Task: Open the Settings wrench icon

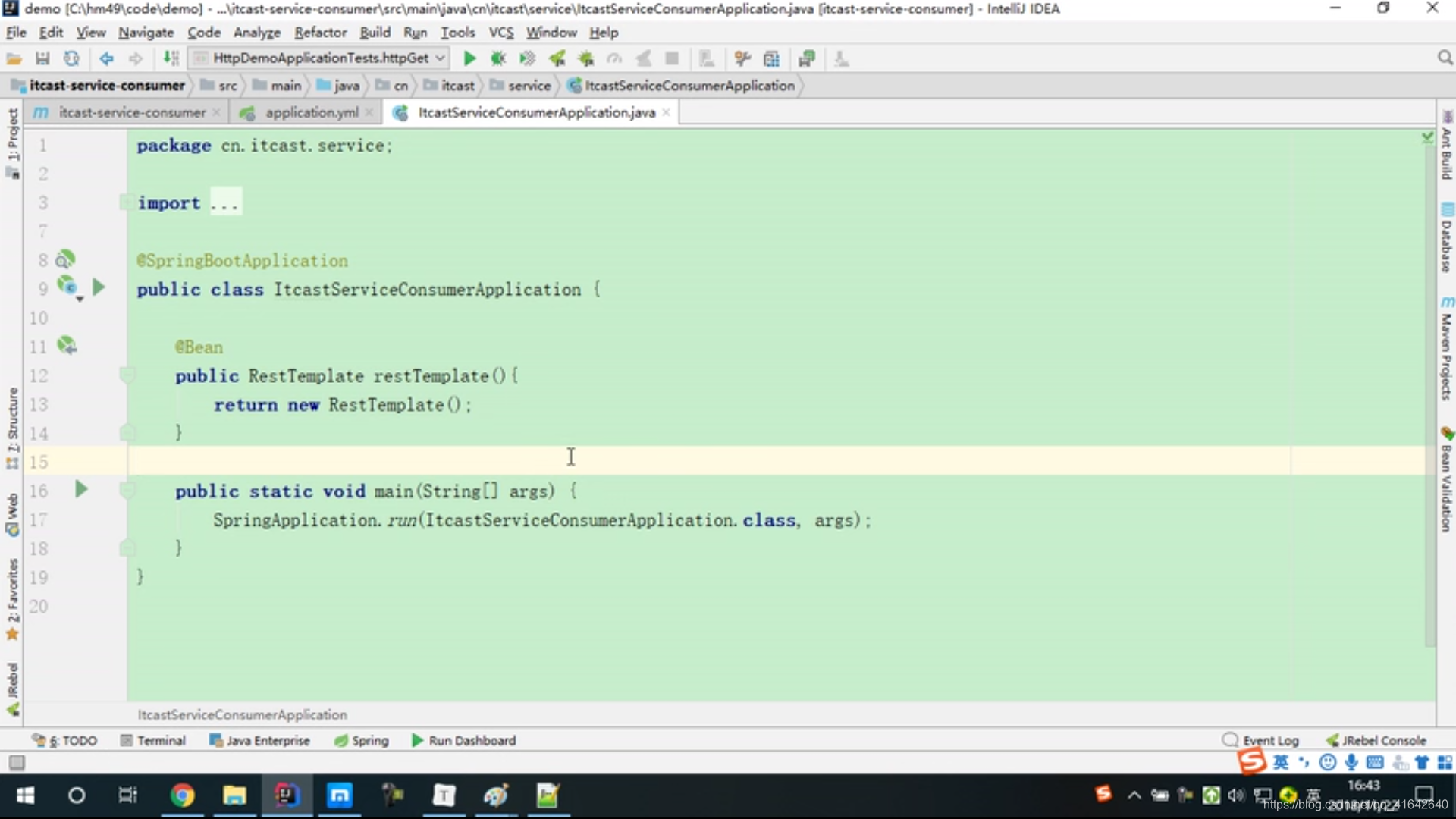Action: (x=742, y=58)
